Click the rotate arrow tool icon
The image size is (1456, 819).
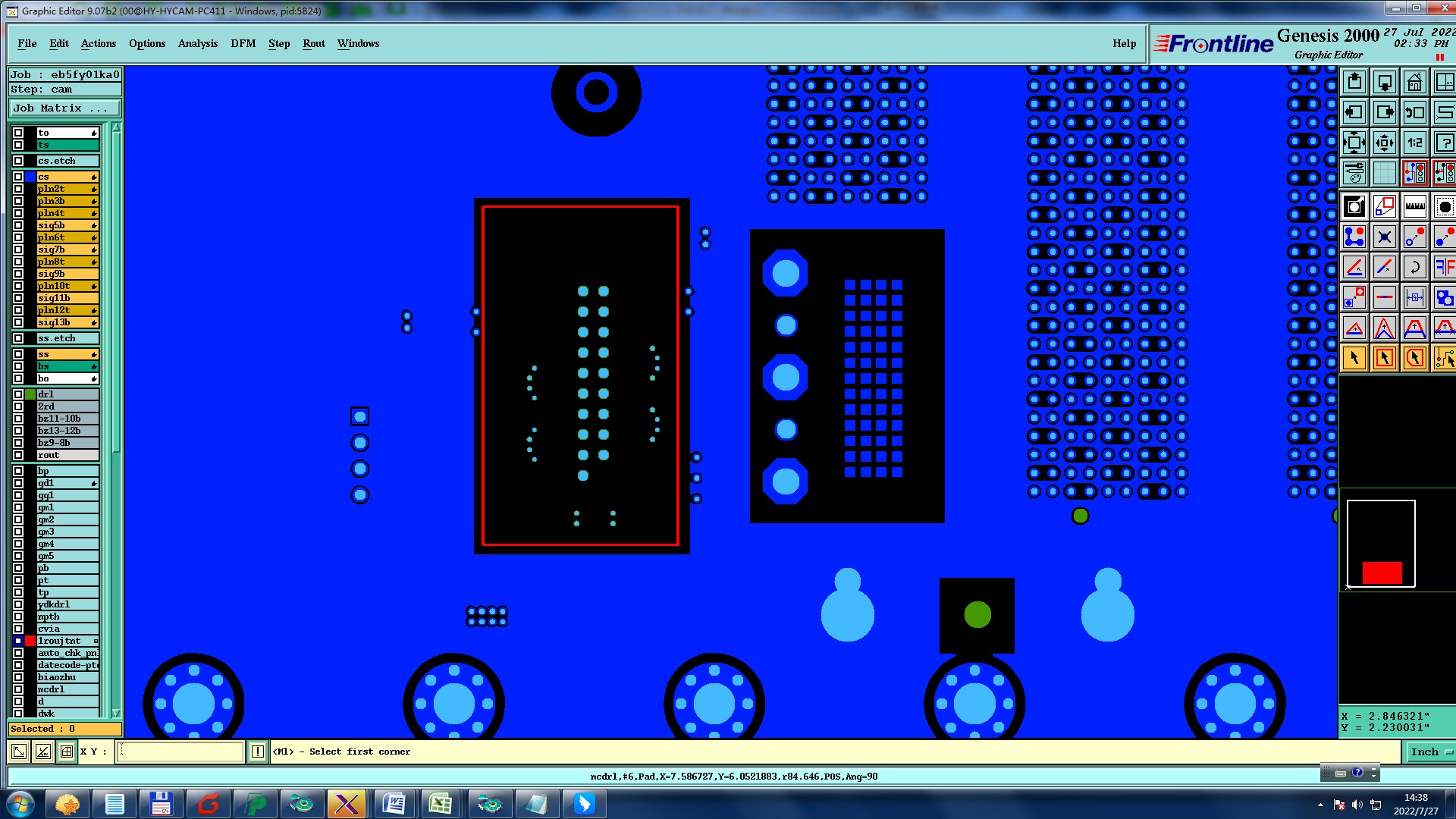[1414, 267]
